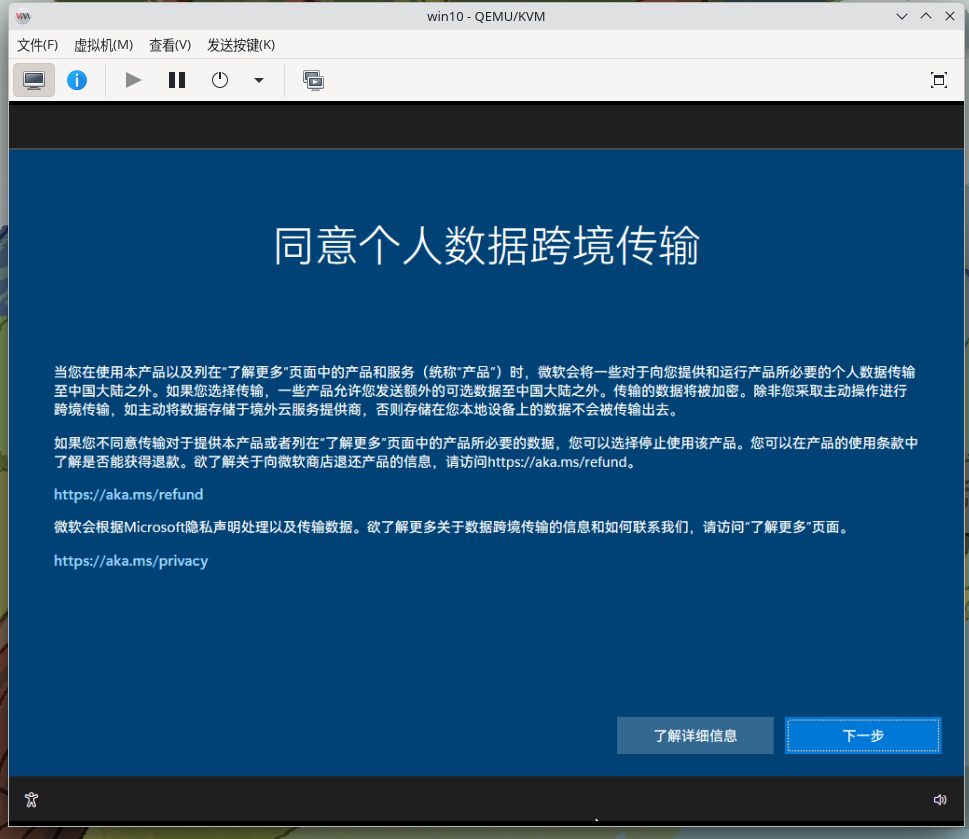Open the 文件(F) menu
This screenshot has height=839, width=969.
38,45
